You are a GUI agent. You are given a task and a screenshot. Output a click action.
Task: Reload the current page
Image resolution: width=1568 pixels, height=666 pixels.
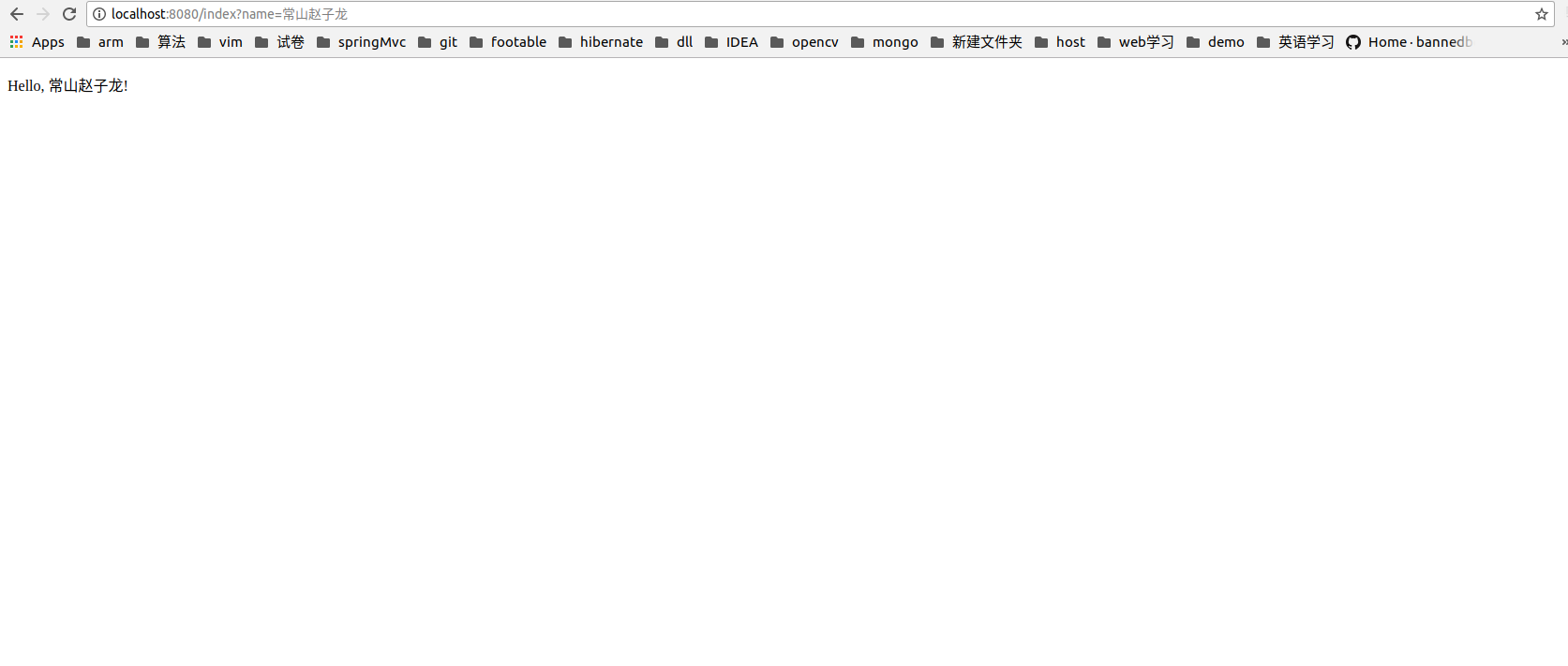69,14
